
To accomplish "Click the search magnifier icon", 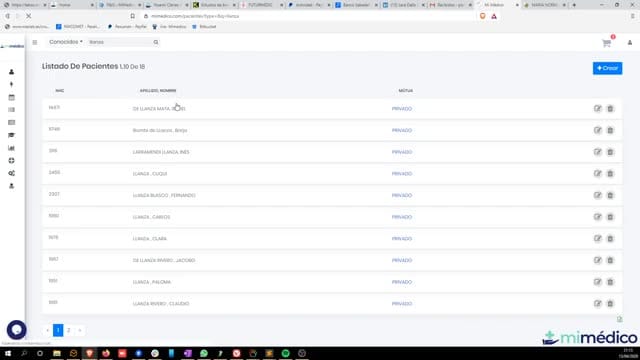I will click(x=156, y=42).
